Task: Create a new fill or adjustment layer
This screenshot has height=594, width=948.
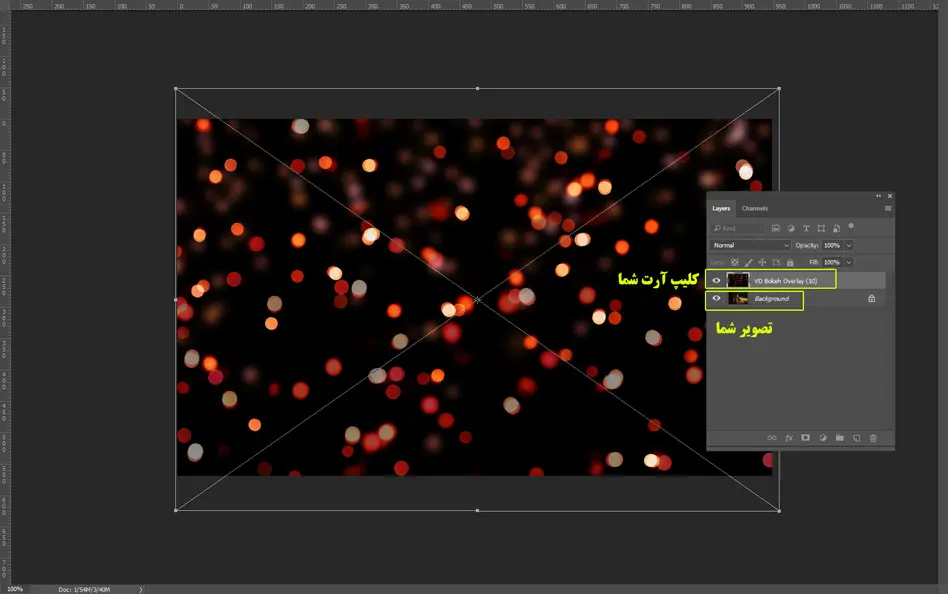Action: pyautogui.click(x=823, y=438)
